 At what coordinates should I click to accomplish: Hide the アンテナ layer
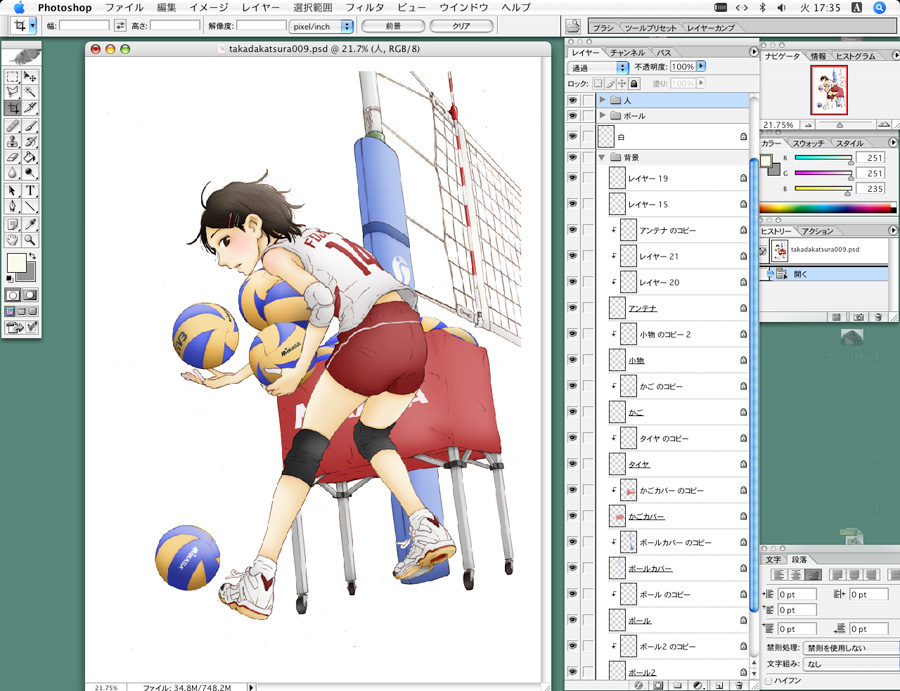coord(572,308)
